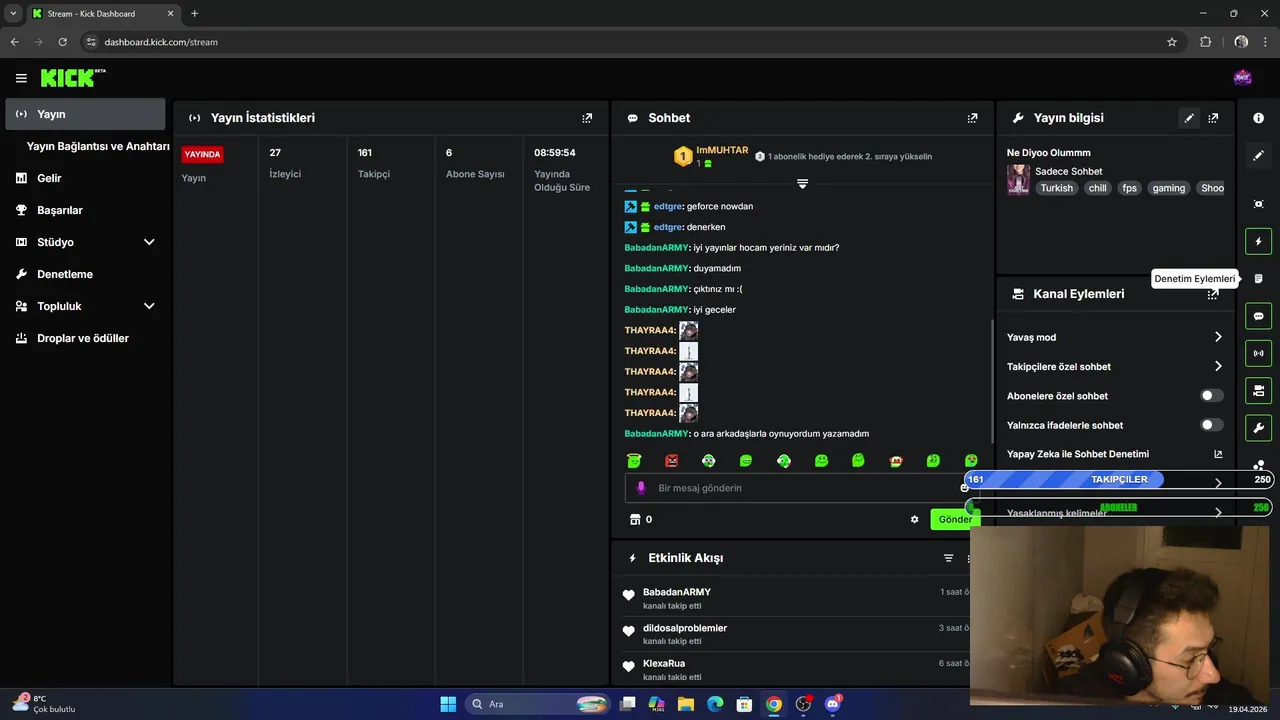Click dildosalproblemler in the activity feed
The image size is (1280, 720).
pyautogui.click(x=685, y=628)
